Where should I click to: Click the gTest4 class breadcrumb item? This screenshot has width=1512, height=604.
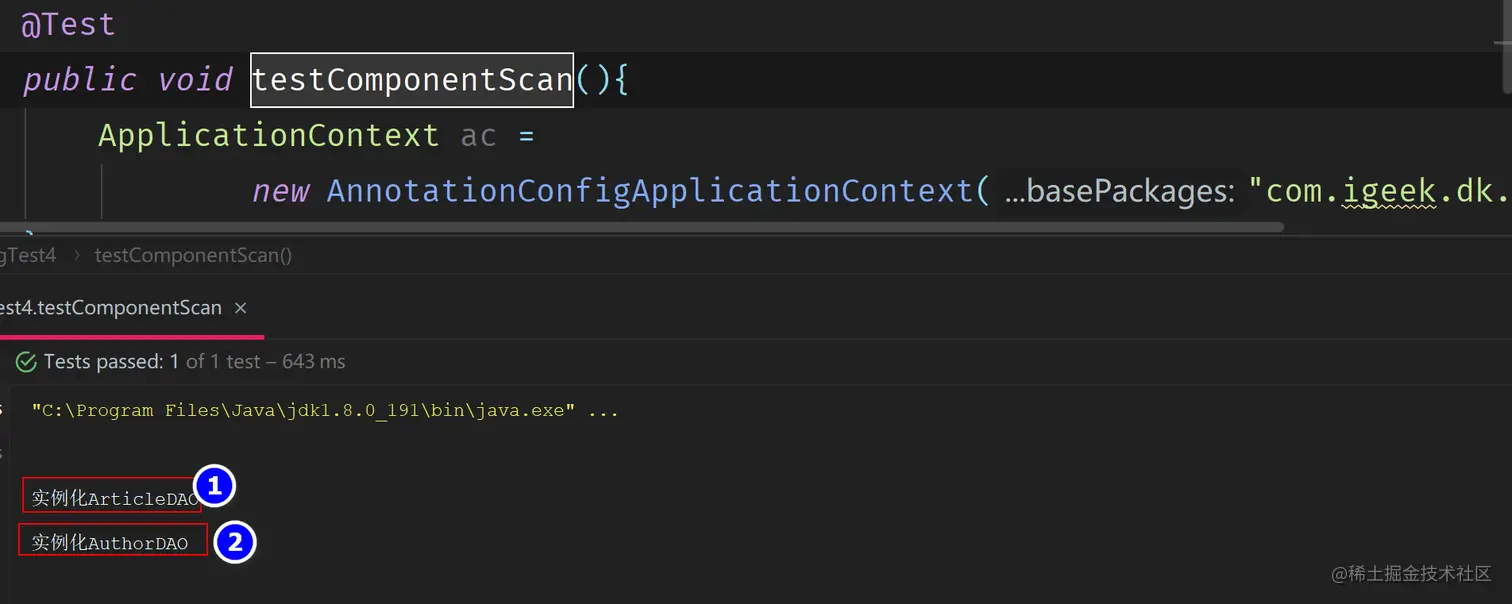pos(28,256)
